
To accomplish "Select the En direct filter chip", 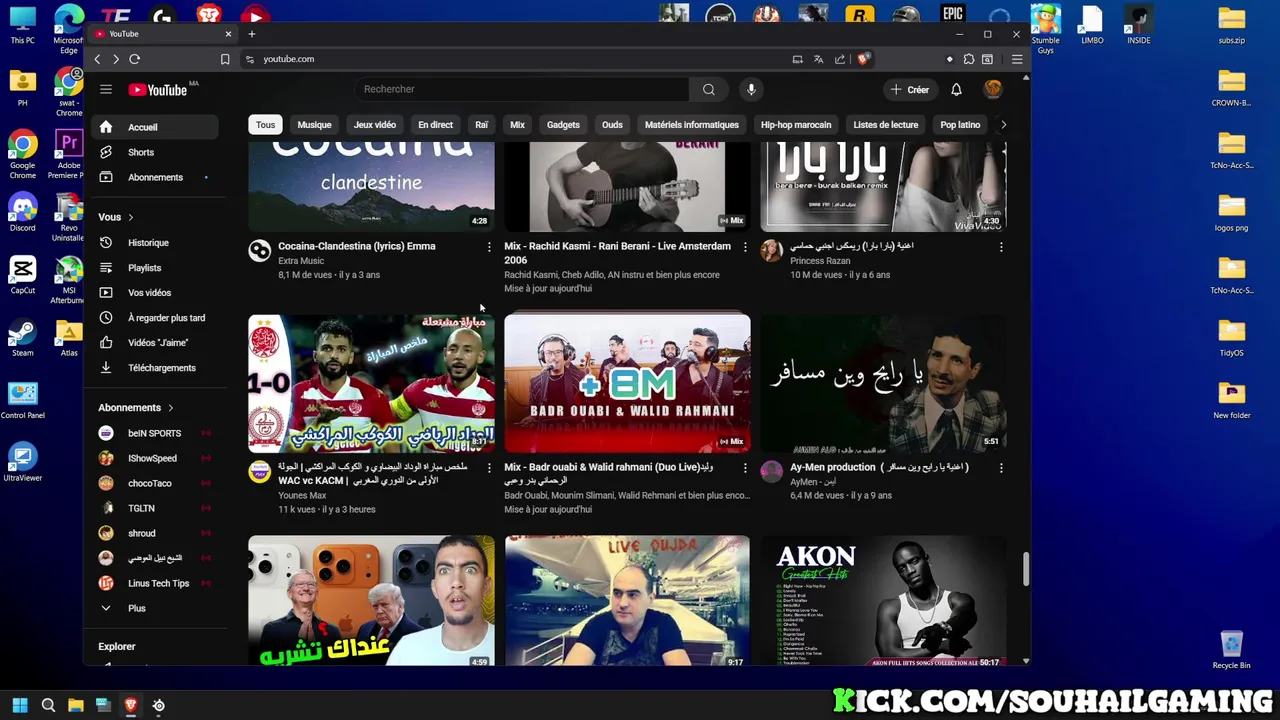I will (435, 125).
